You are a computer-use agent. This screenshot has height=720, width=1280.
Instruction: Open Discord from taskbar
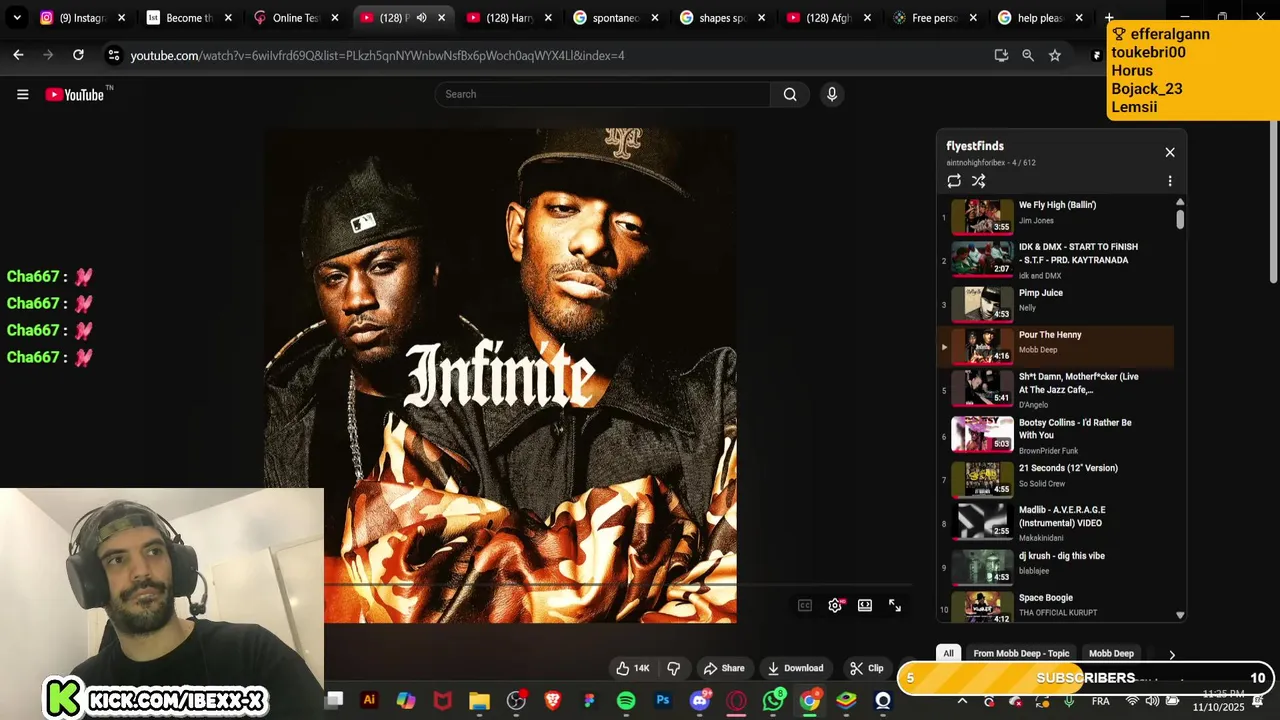(700, 701)
